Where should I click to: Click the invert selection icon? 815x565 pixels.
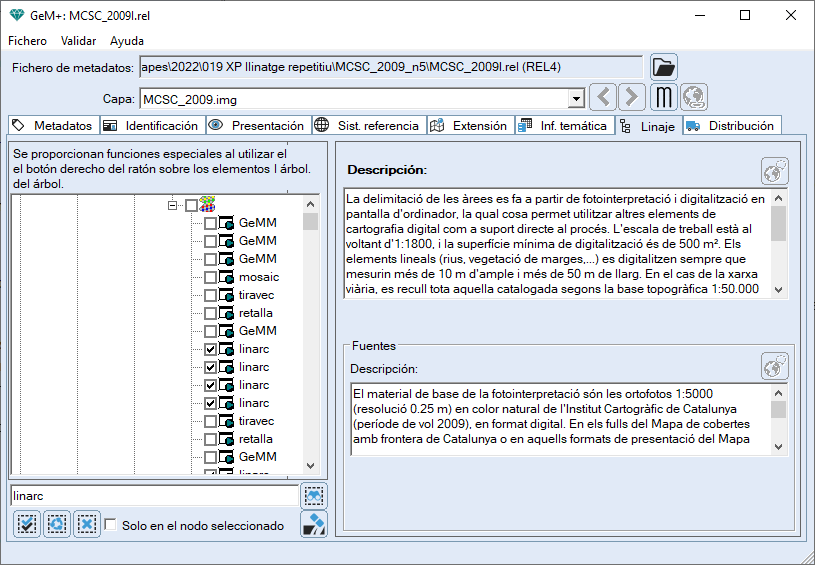(57, 524)
